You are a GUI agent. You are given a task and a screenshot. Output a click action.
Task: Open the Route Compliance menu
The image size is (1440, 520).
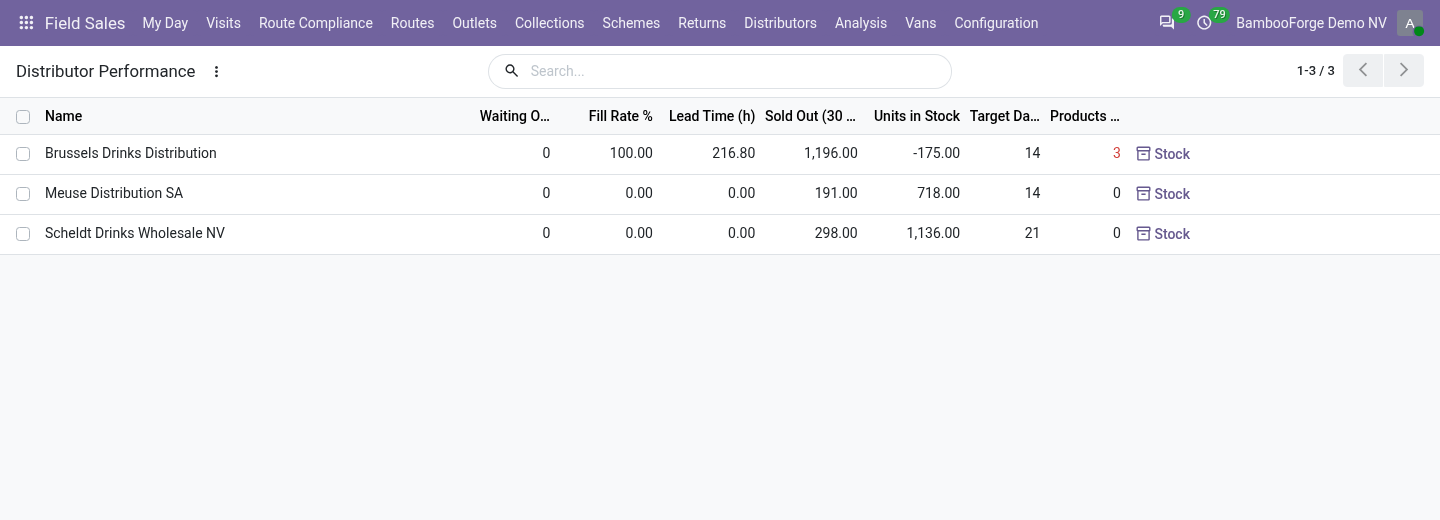point(316,23)
